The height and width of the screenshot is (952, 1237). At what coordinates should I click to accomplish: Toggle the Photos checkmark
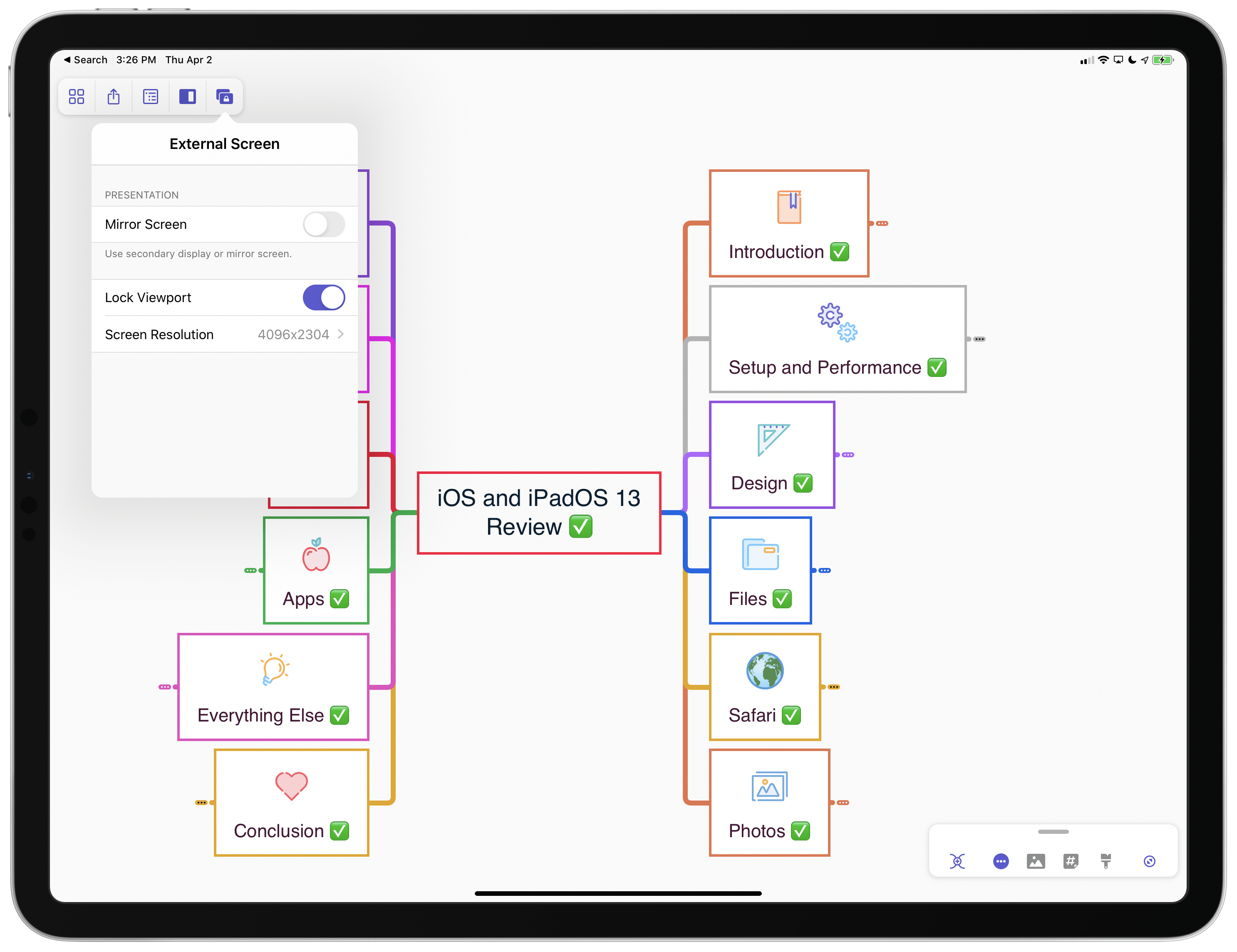tap(800, 831)
